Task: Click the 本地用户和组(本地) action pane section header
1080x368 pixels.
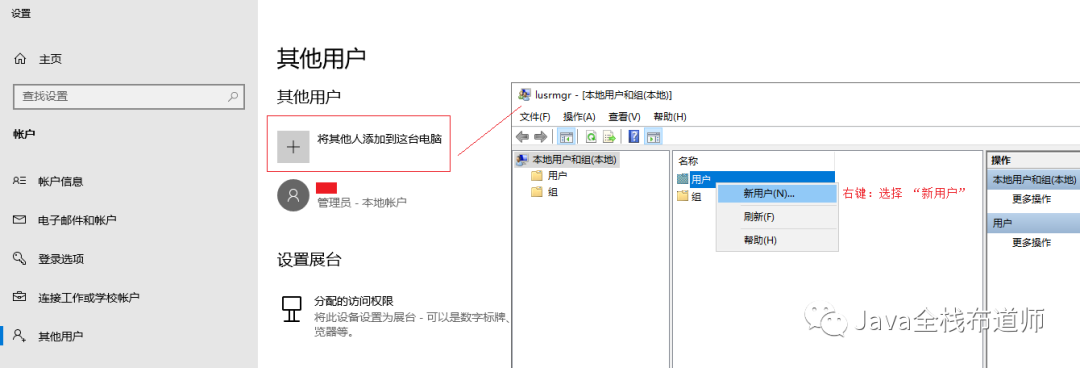Action: click(1033, 180)
